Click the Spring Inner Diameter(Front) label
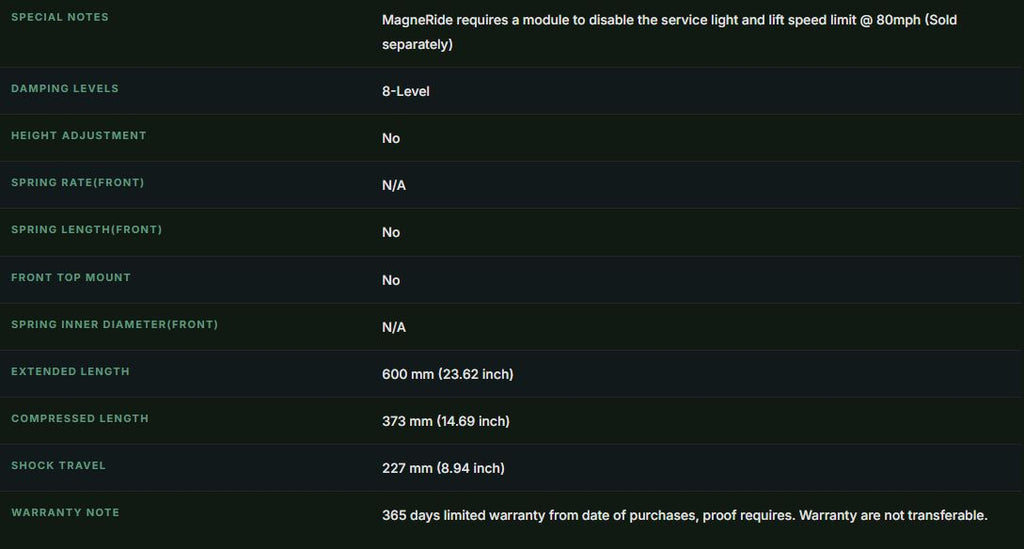Viewport: 1024px width, 549px height. (114, 324)
